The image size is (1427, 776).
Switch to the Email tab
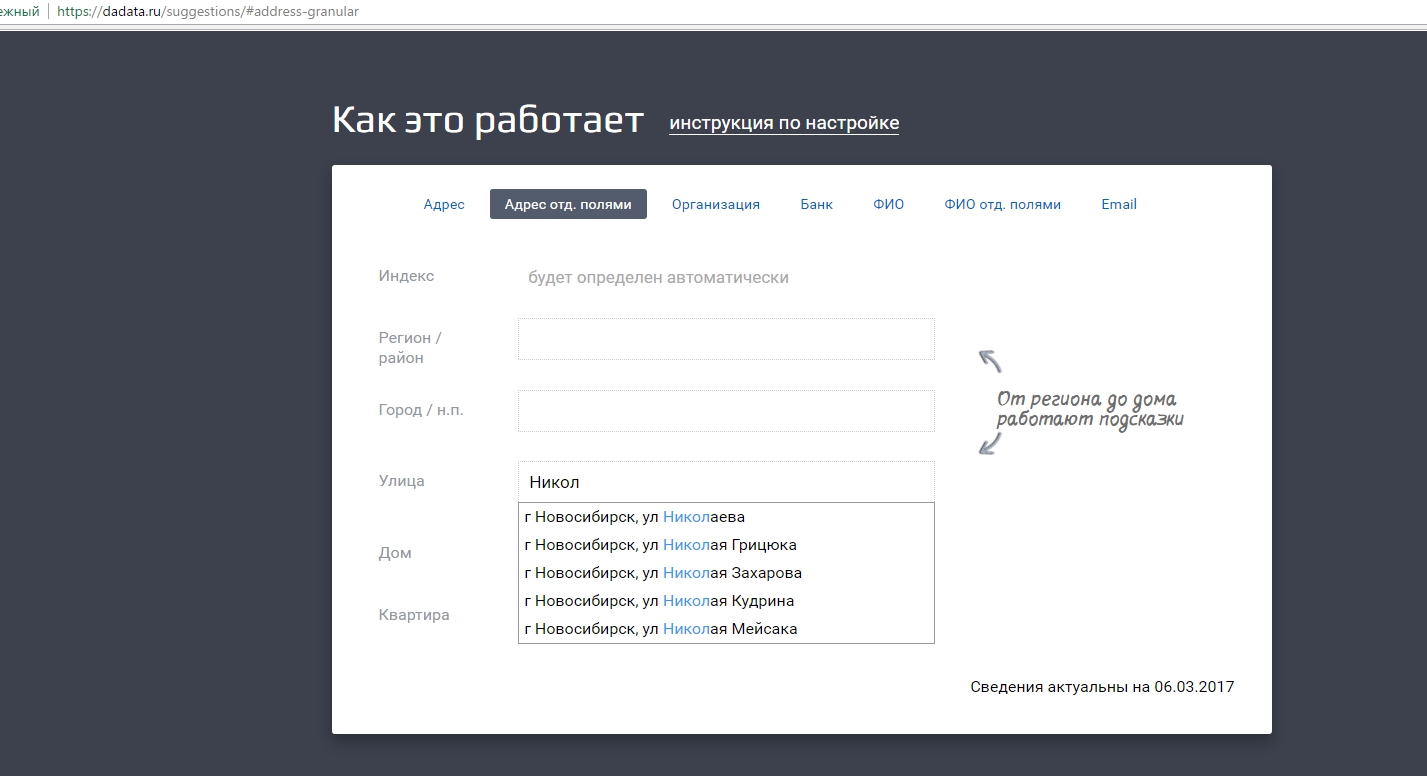click(1119, 204)
